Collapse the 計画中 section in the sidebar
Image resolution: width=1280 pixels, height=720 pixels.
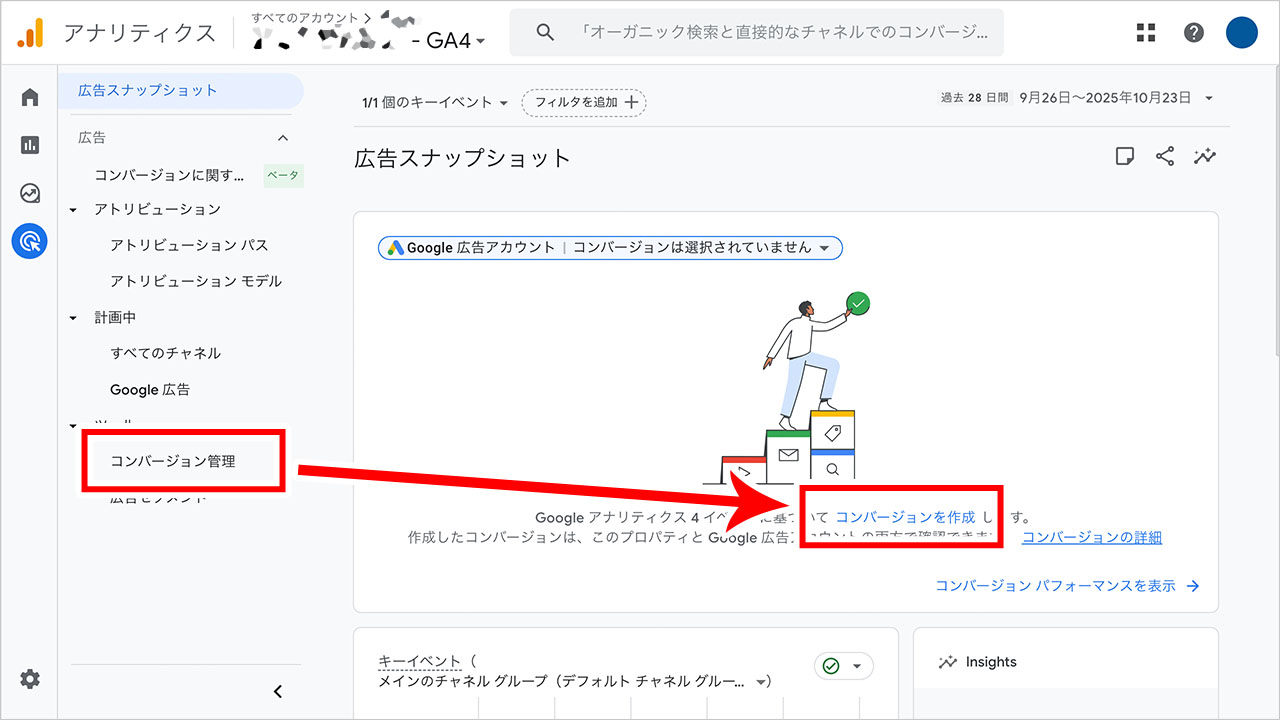(72, 317)
